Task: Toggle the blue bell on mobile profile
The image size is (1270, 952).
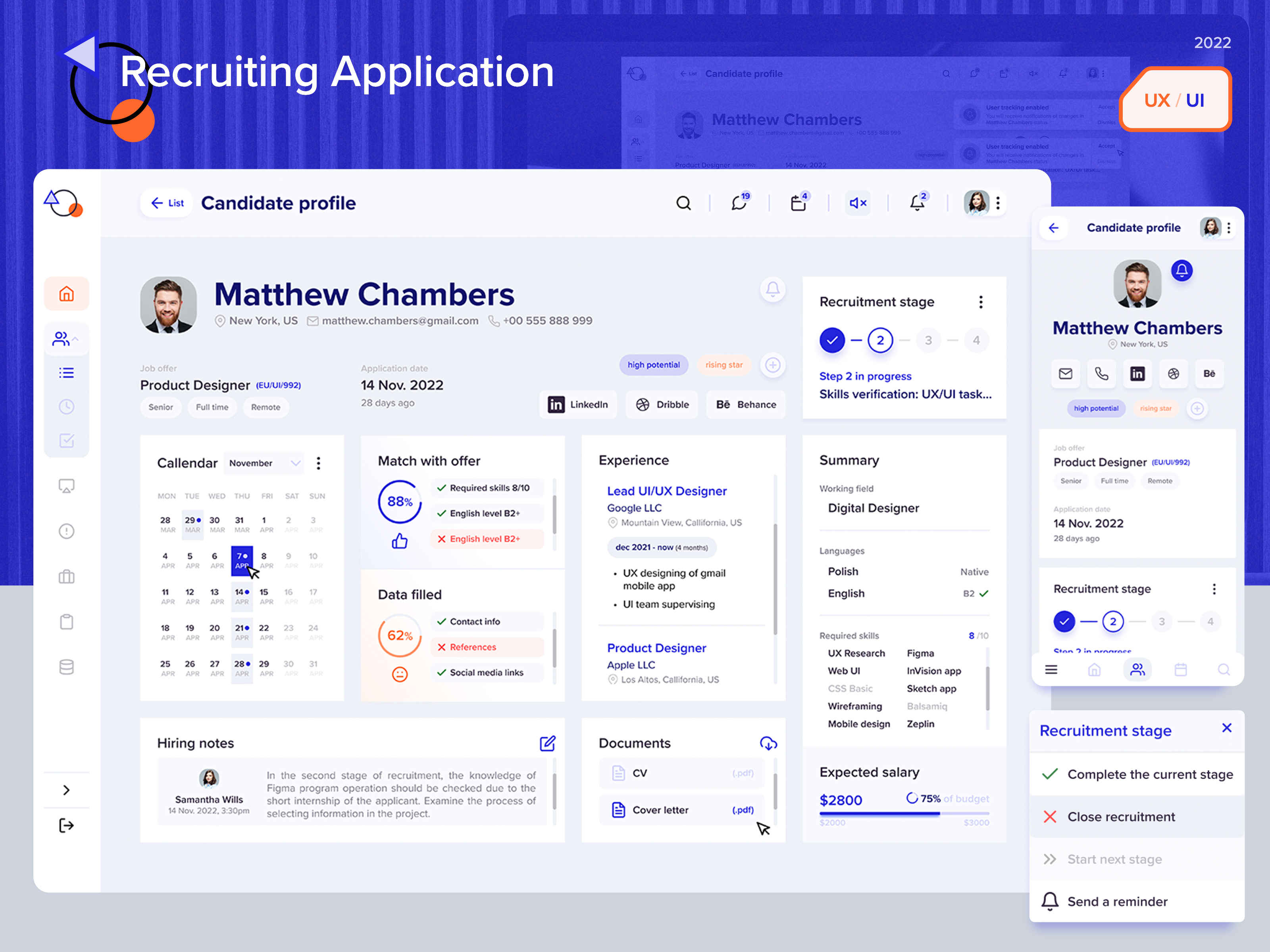Action: tap(1181, 271)
